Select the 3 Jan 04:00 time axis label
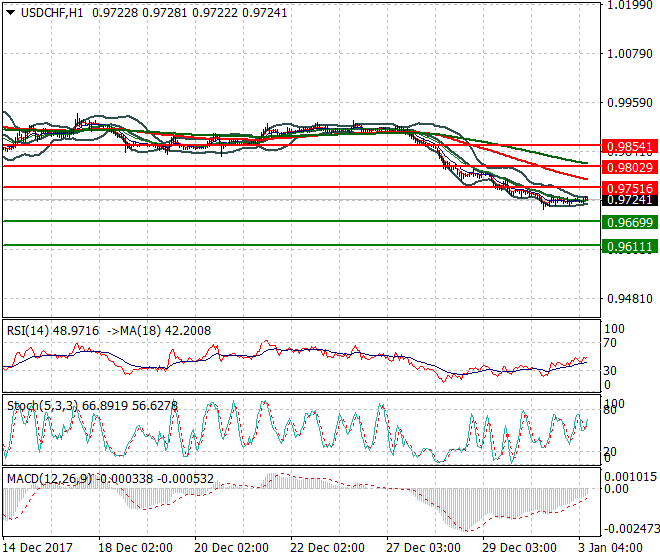 [x=610, y=548]
